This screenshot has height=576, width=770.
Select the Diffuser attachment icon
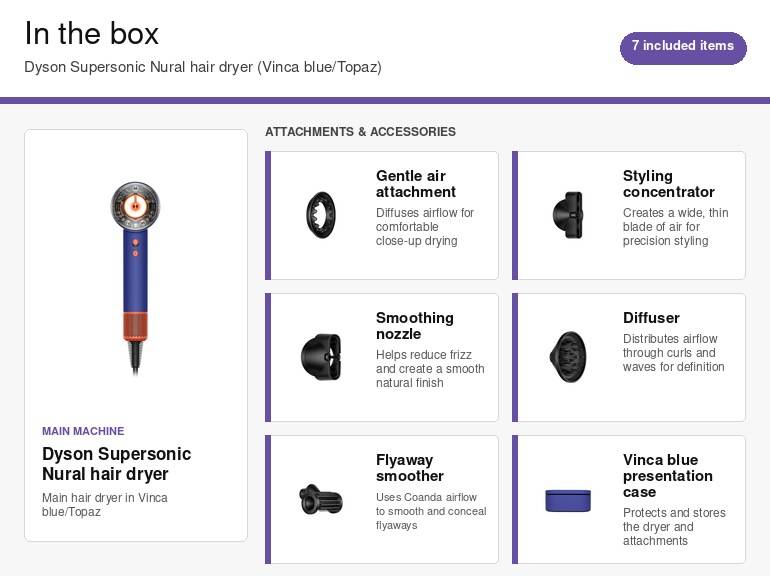click(568, 357)
